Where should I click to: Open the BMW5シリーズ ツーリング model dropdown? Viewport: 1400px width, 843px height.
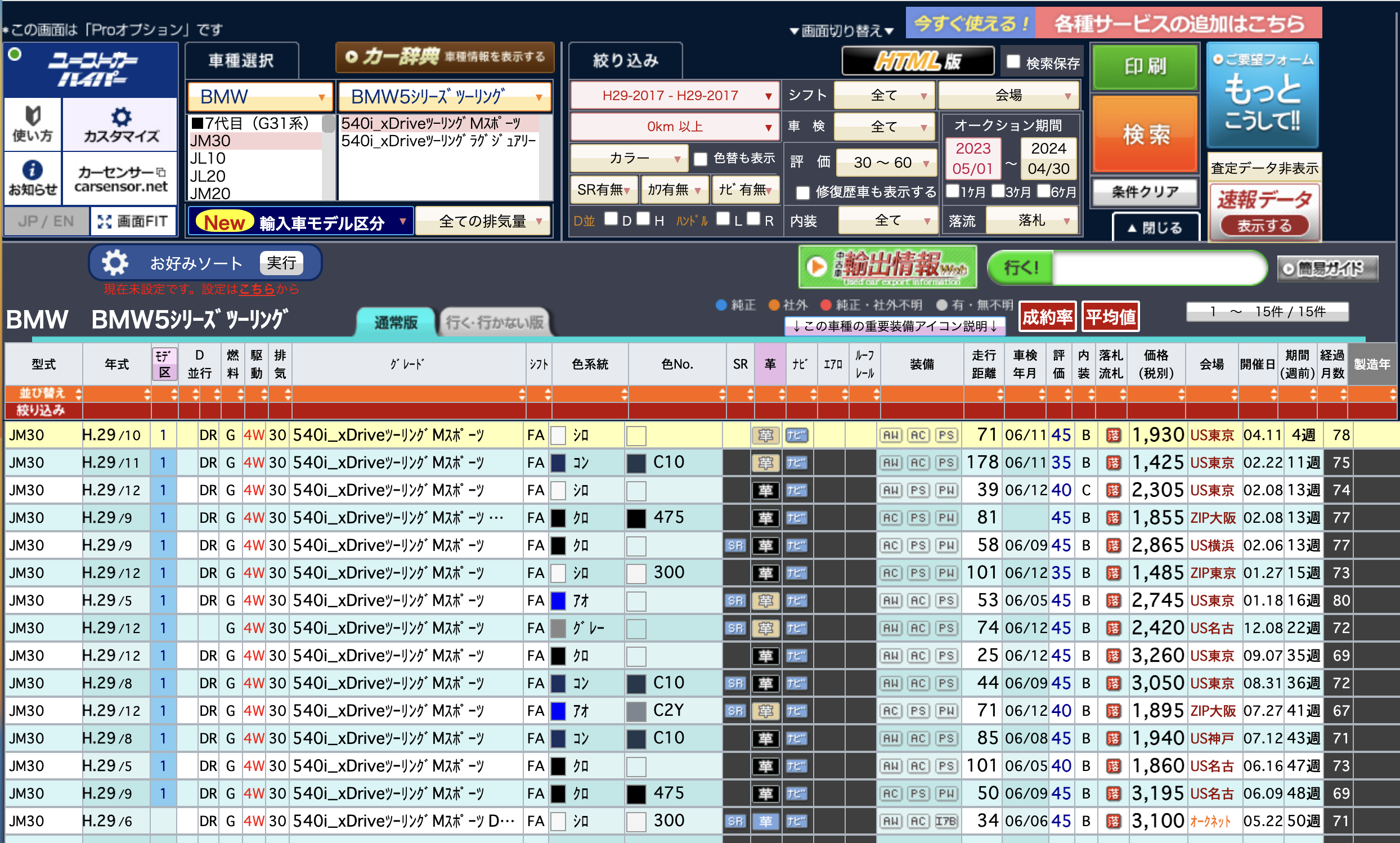pyautogui.click(x=445, y=97)
